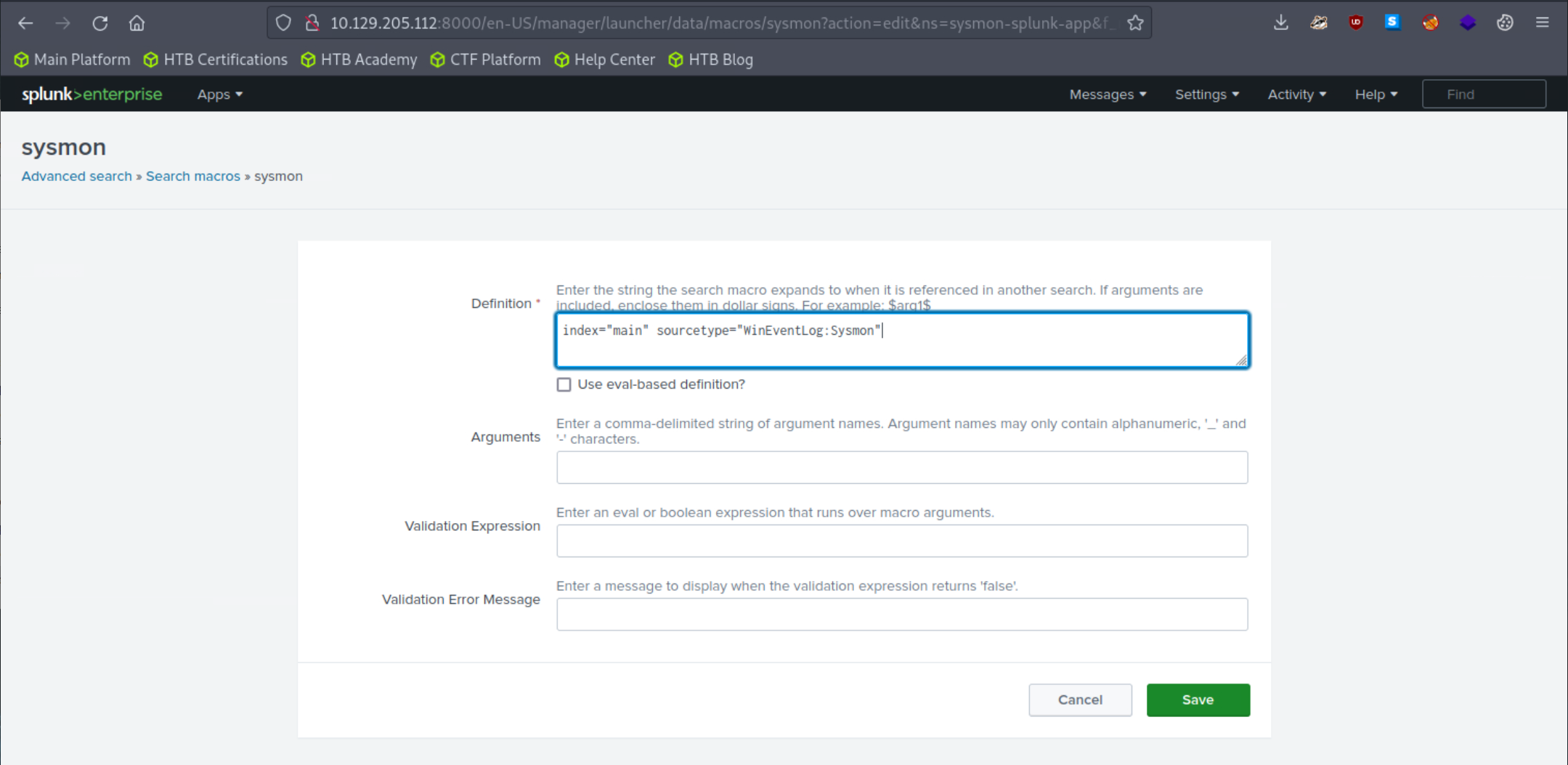Open the purple Stylus extension icon
Viewport: 1568px width, 765px height.
(1467, 23)
